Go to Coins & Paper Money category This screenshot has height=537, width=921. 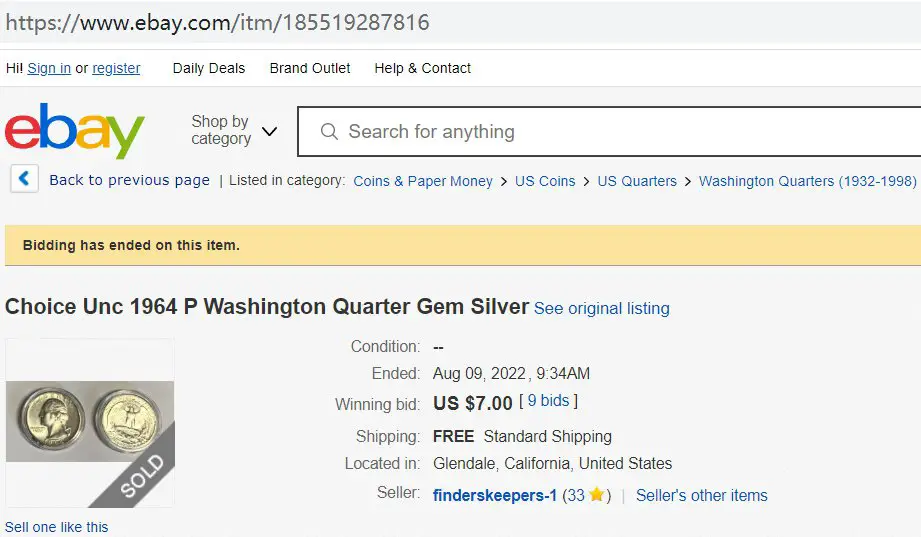[423, 181]
